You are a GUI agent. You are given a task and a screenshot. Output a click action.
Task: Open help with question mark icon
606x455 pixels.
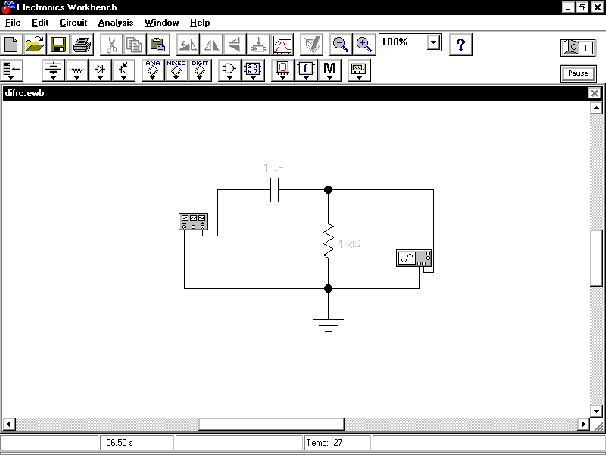(x=461, y=44)
